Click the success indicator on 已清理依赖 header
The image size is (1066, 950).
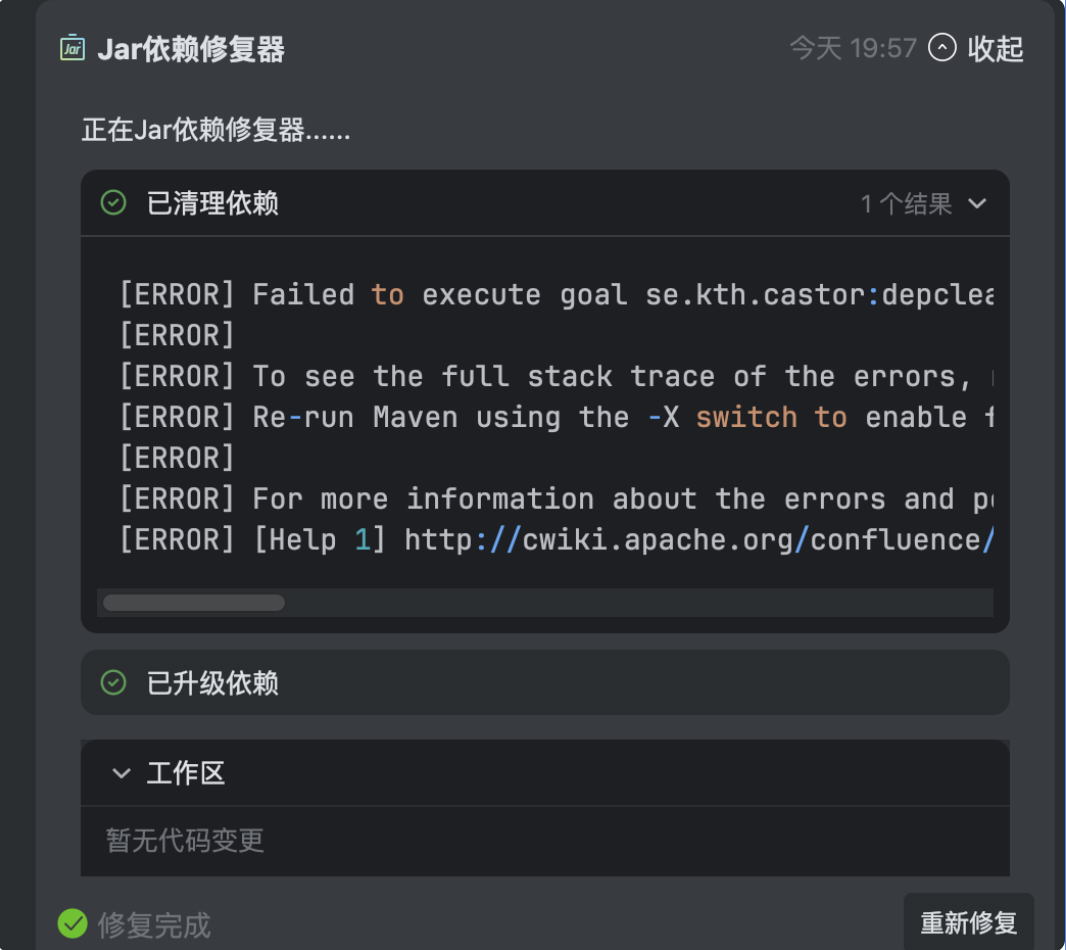(x=113, y=203)
